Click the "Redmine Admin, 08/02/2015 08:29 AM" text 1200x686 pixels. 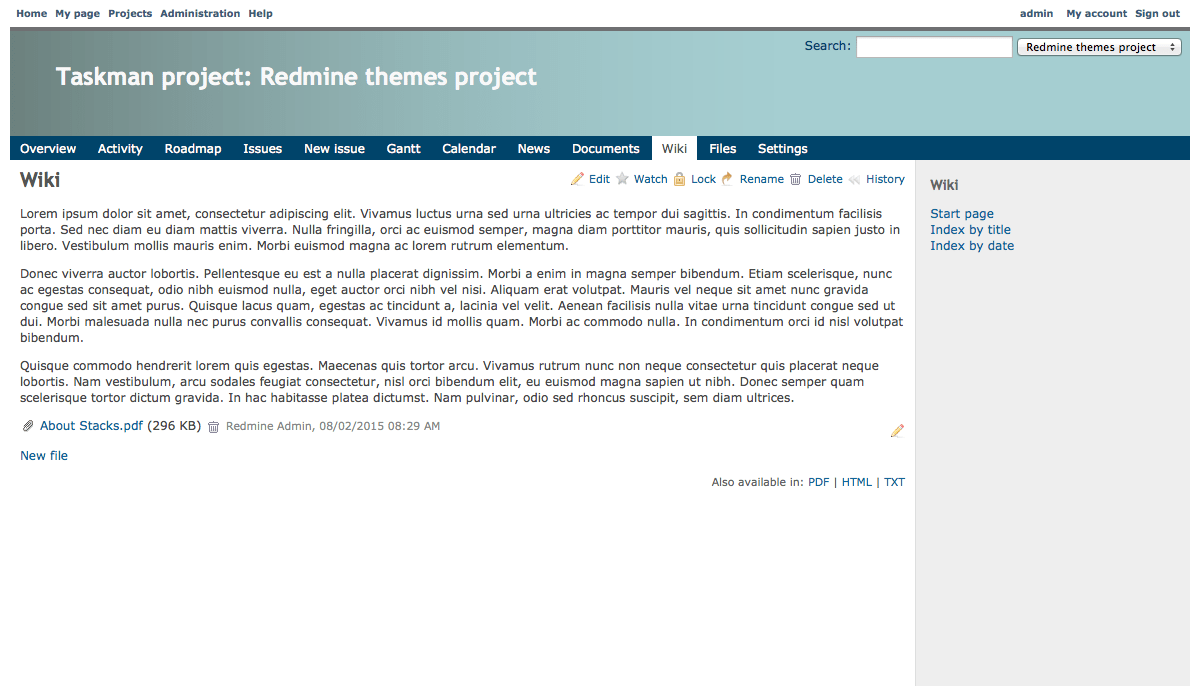tap(333, 426)
